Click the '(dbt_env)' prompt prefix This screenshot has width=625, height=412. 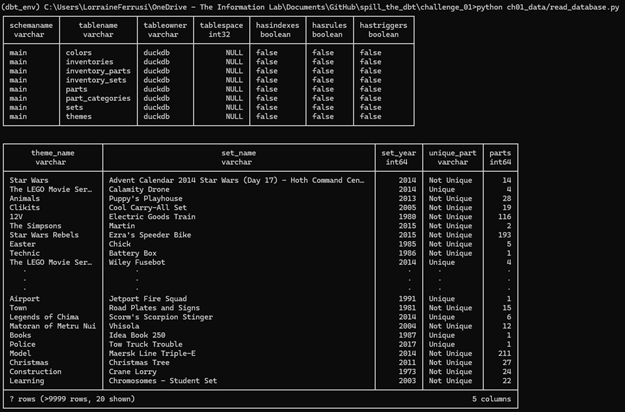[x=20, y=7]
